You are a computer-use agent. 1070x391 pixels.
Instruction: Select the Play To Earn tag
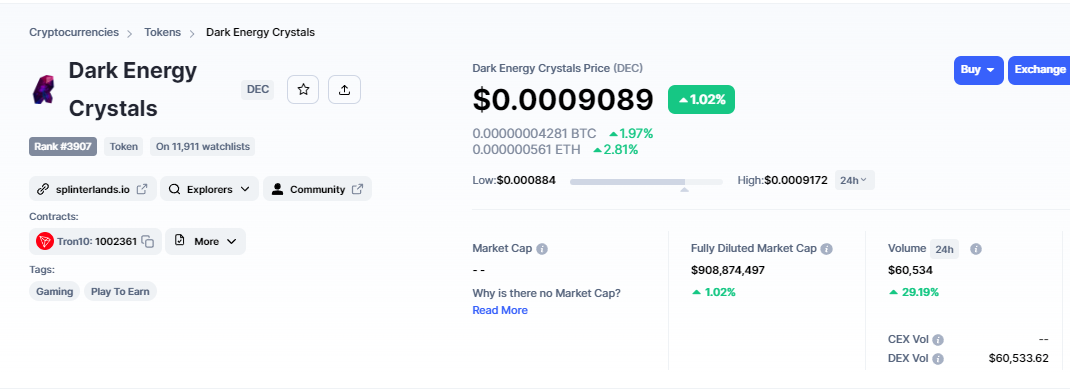pyautogui.click(x=121, y=291)
